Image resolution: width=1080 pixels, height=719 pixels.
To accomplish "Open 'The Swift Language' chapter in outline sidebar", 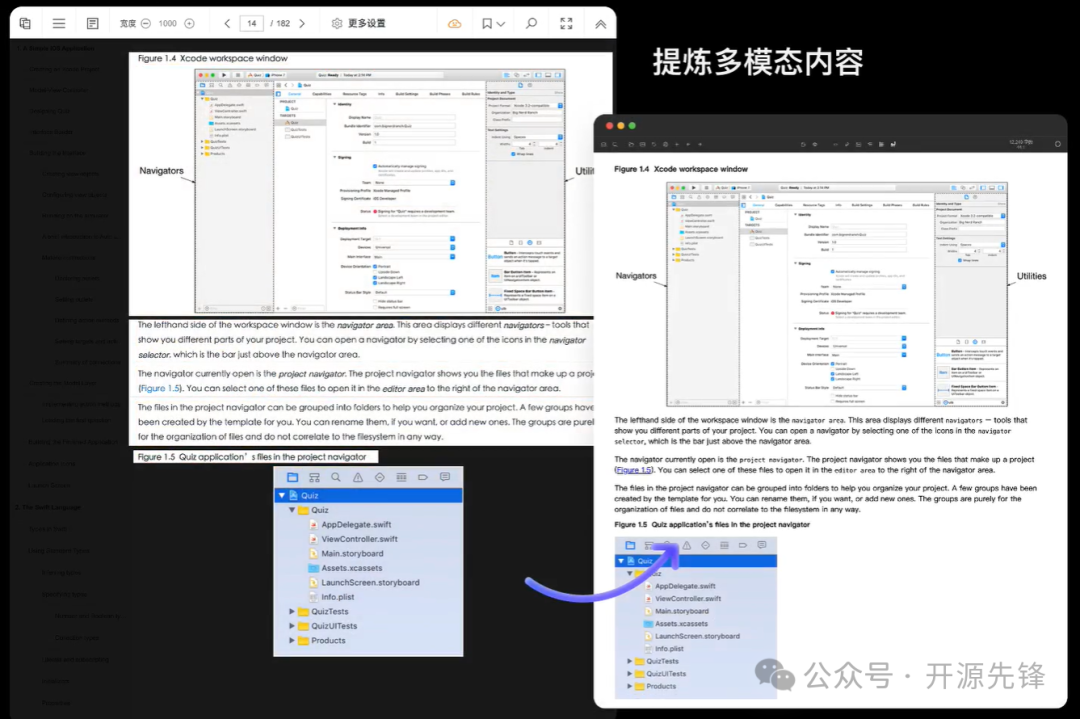I will [x=48, y=507].
